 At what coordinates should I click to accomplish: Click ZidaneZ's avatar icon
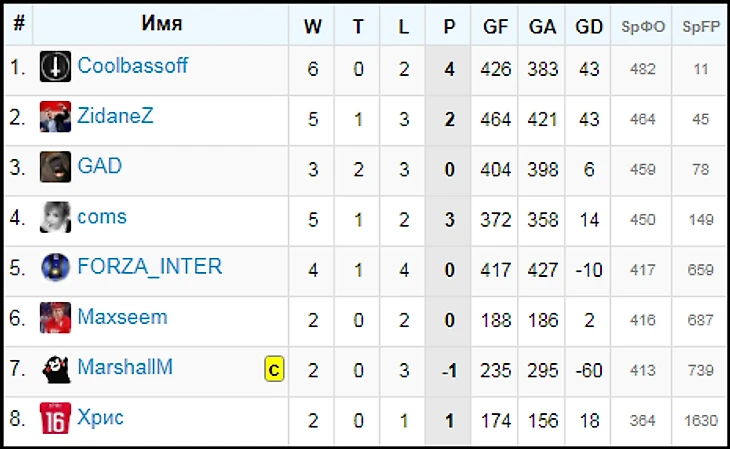55,118
